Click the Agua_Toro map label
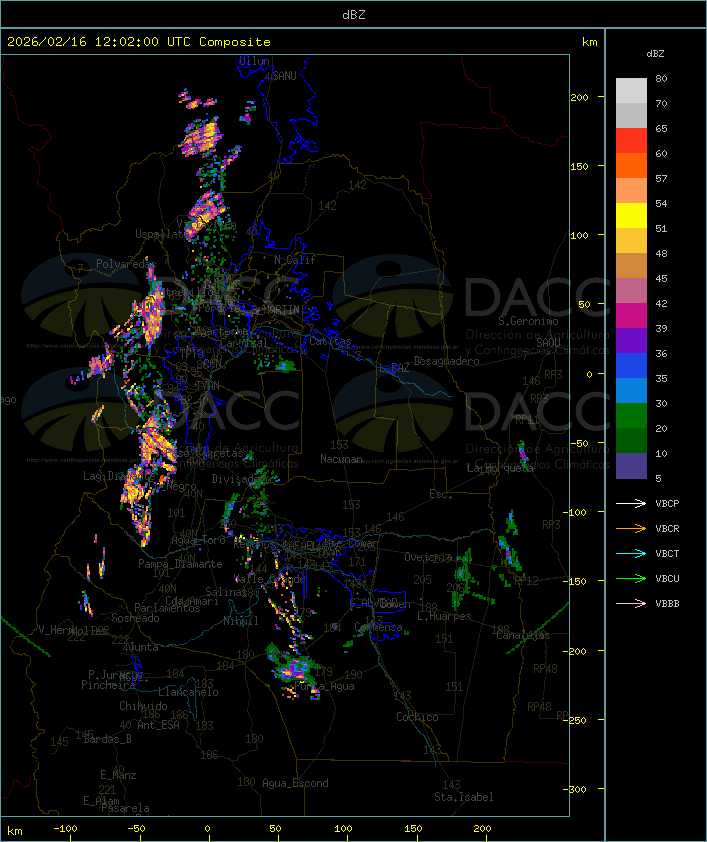Image resolution: width=707 pixels, height=842 pixels. tap(198, 541)
